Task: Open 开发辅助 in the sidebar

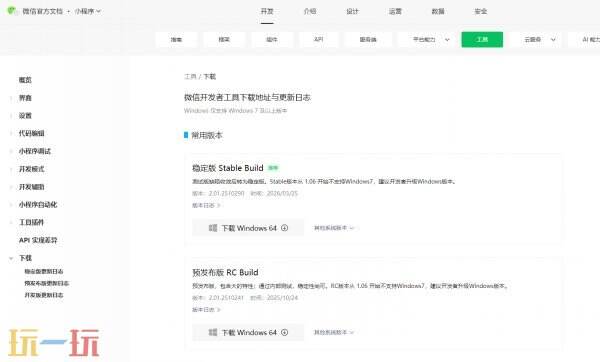Action: pyautogui.click(x=32, y=187)
